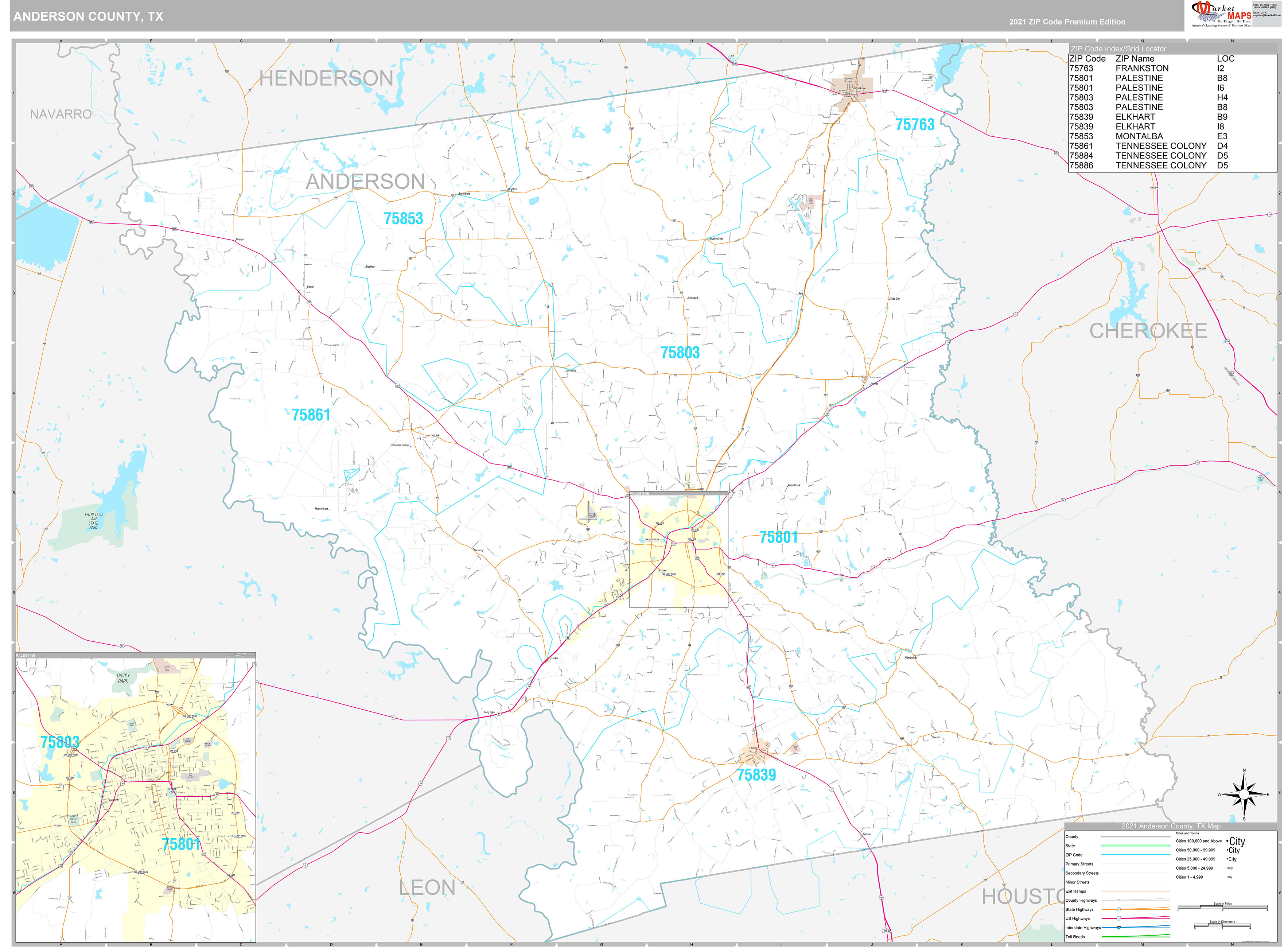Select the CHEROKEE county label
This screenshot has width=1288, height=948.
tap(1148, 331)
